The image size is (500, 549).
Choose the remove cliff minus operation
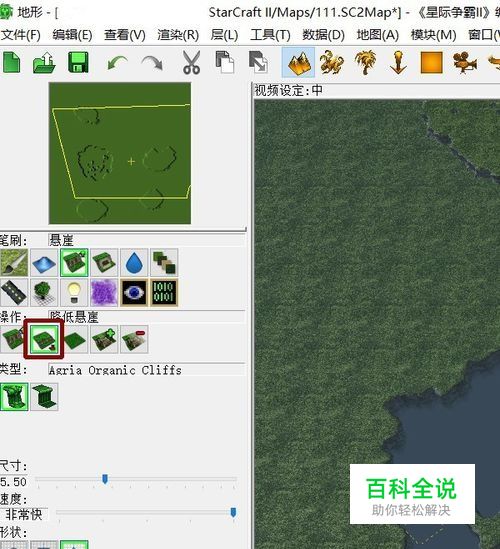tap(134, 339)
